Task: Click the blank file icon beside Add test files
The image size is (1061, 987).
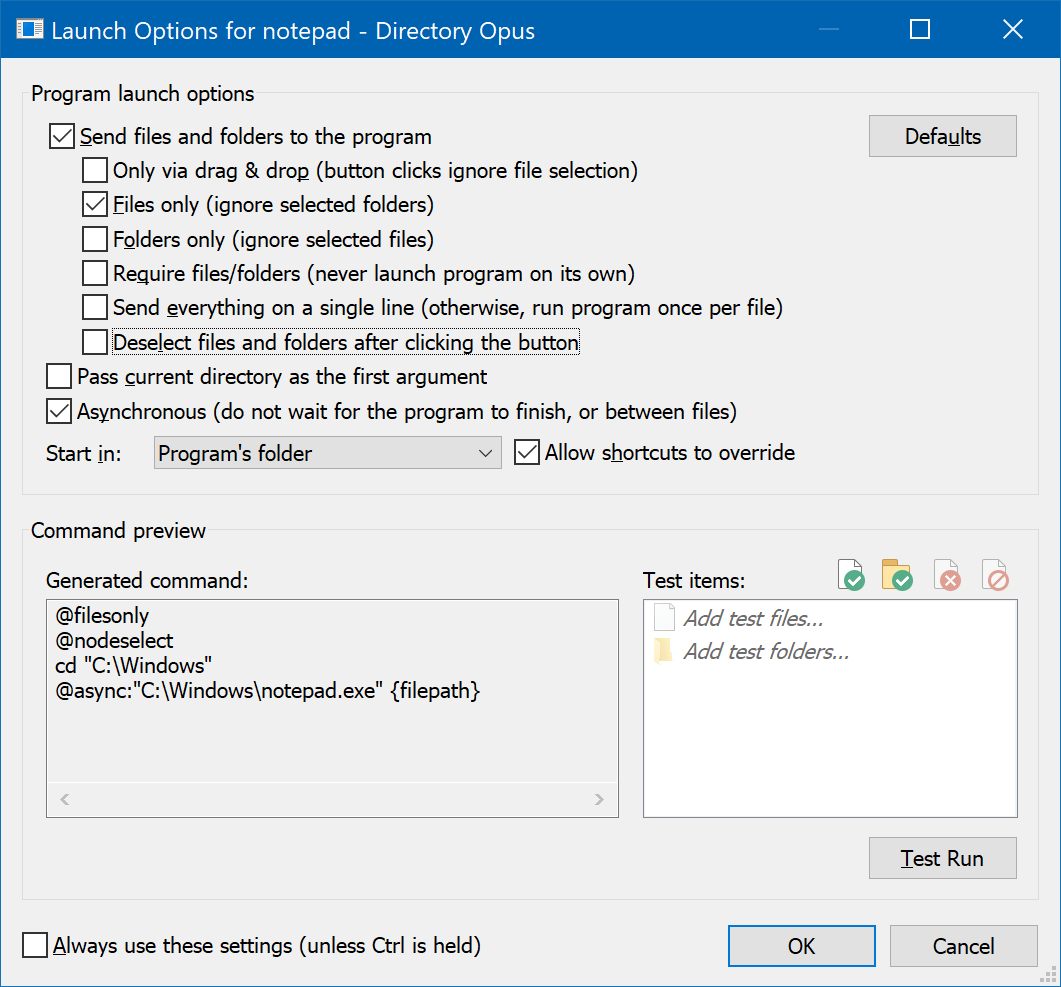Action: click(x=664, y=618)
